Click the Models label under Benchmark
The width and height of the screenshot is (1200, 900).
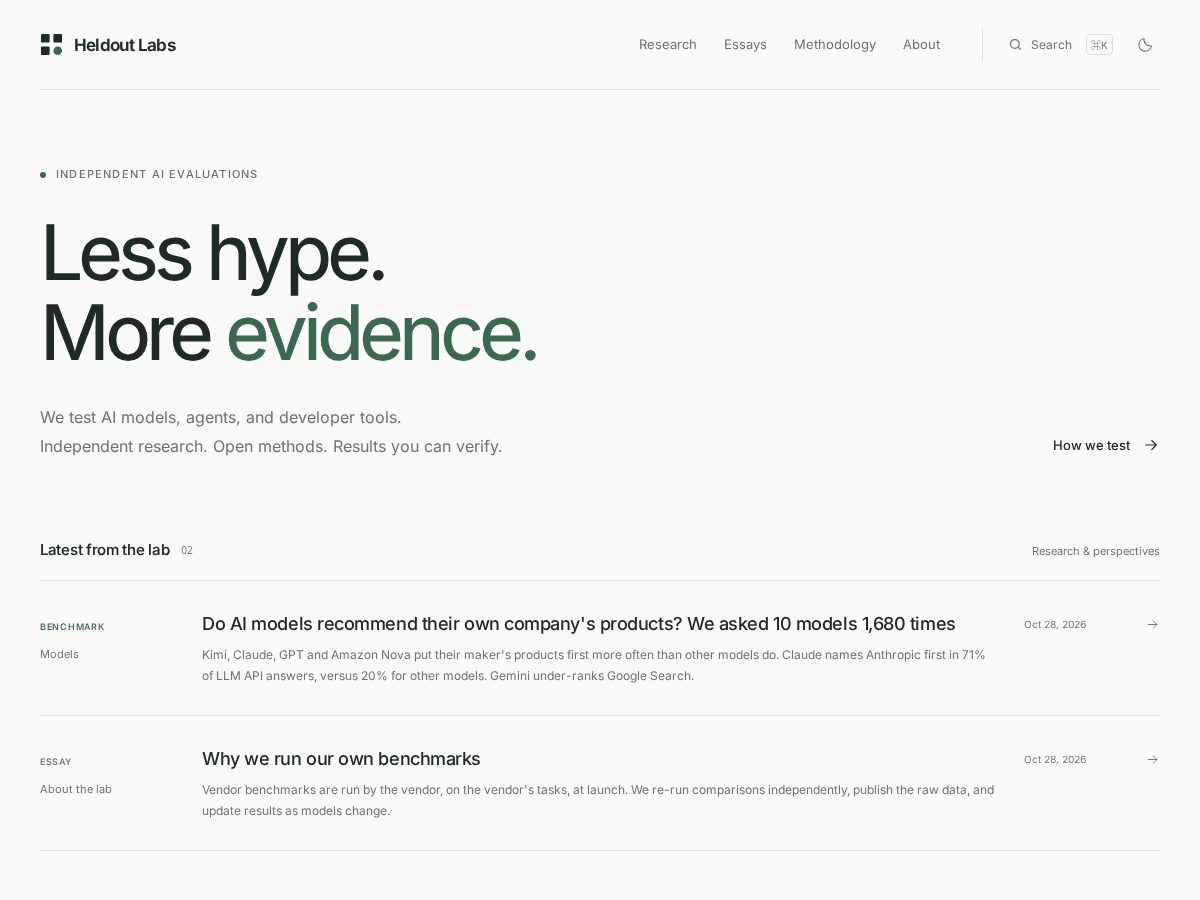tap(59, 654)
